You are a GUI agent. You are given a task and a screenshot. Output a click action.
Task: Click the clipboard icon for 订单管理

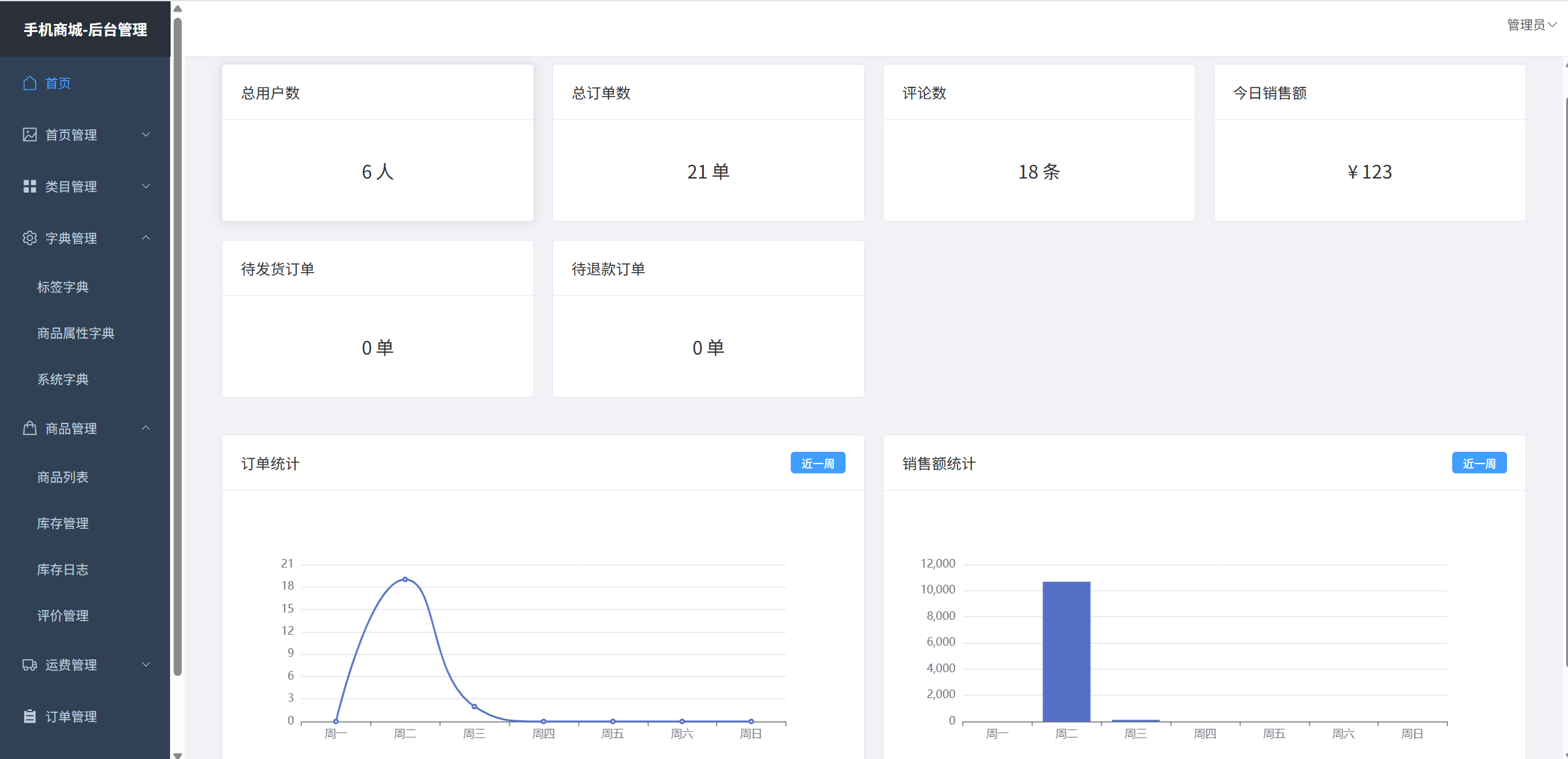pos(30,717)
